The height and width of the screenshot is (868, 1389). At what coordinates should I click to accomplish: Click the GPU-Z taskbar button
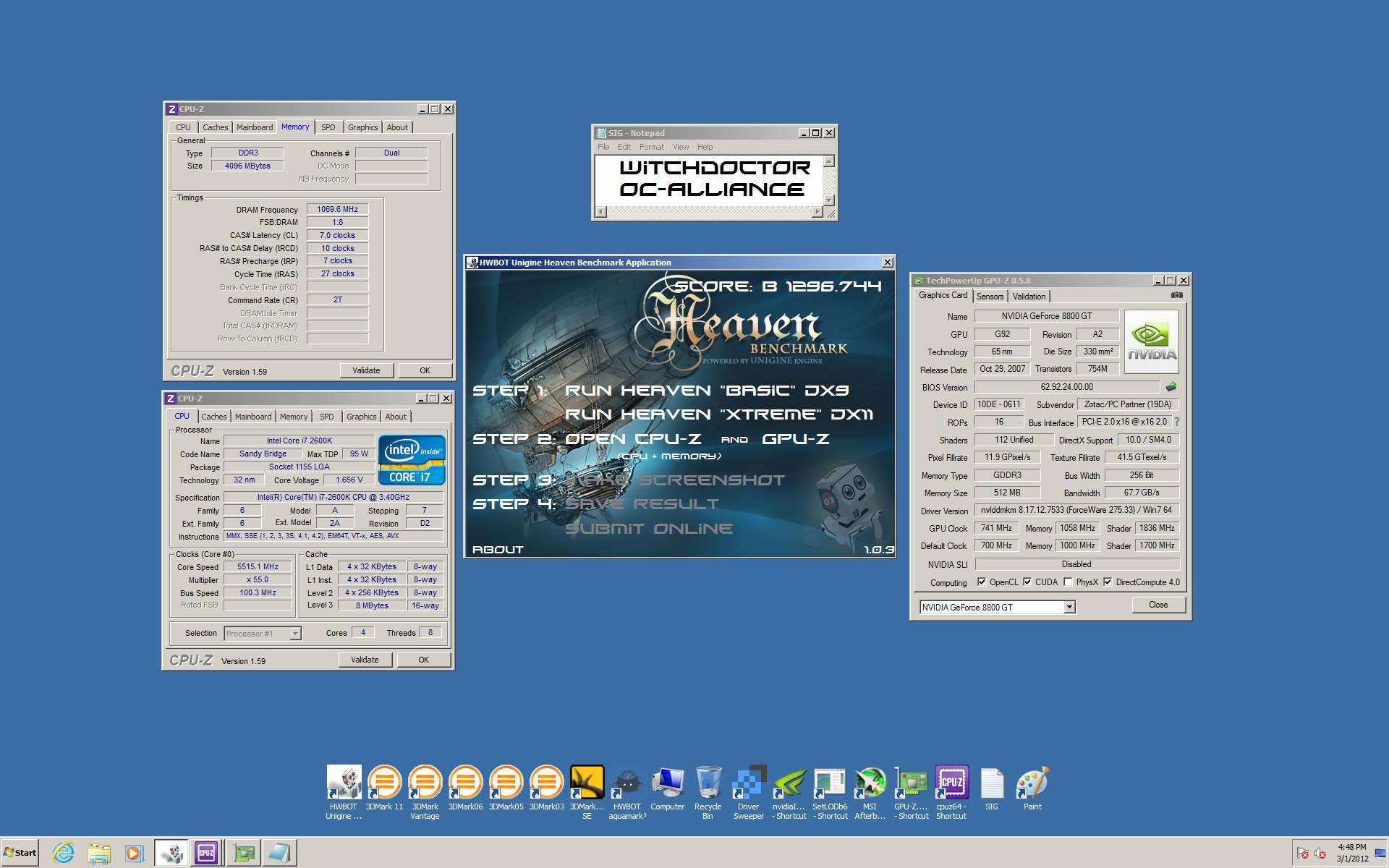(244, 853)
